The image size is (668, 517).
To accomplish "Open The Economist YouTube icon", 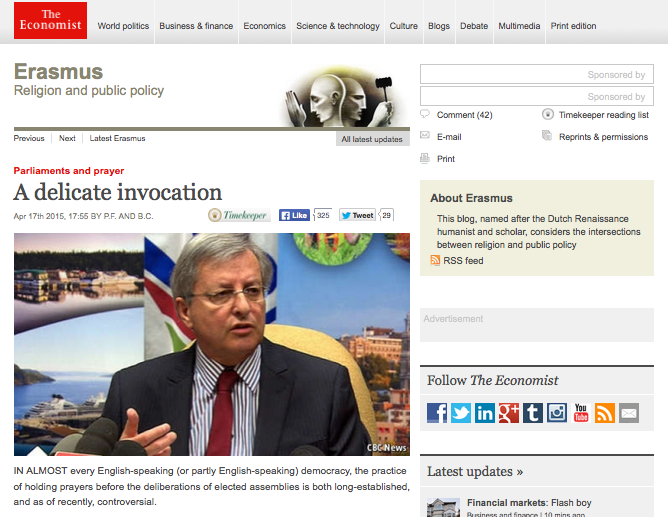I will 581,412.
